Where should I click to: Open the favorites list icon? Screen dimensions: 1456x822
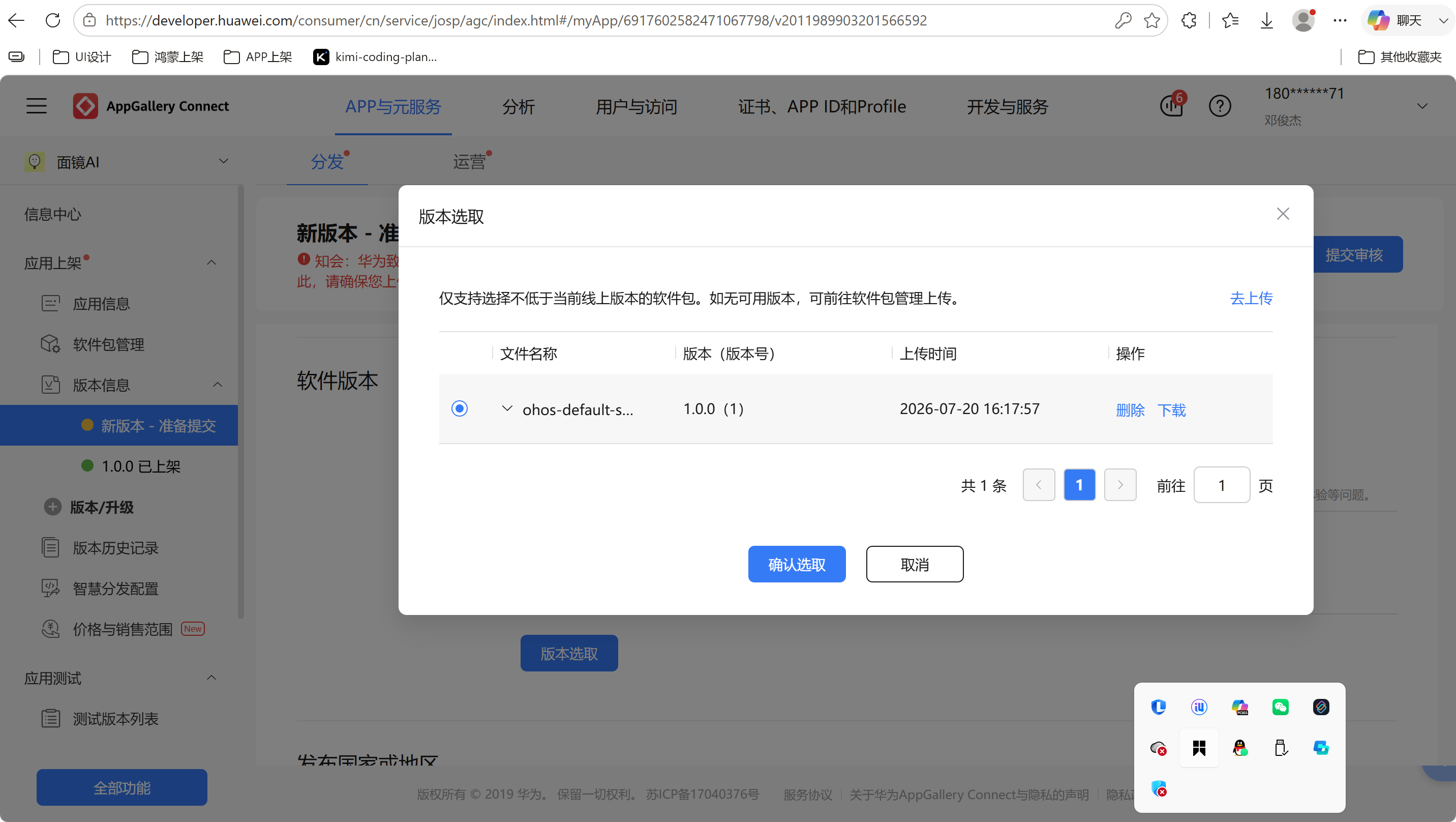click(x=1230, y=20)
